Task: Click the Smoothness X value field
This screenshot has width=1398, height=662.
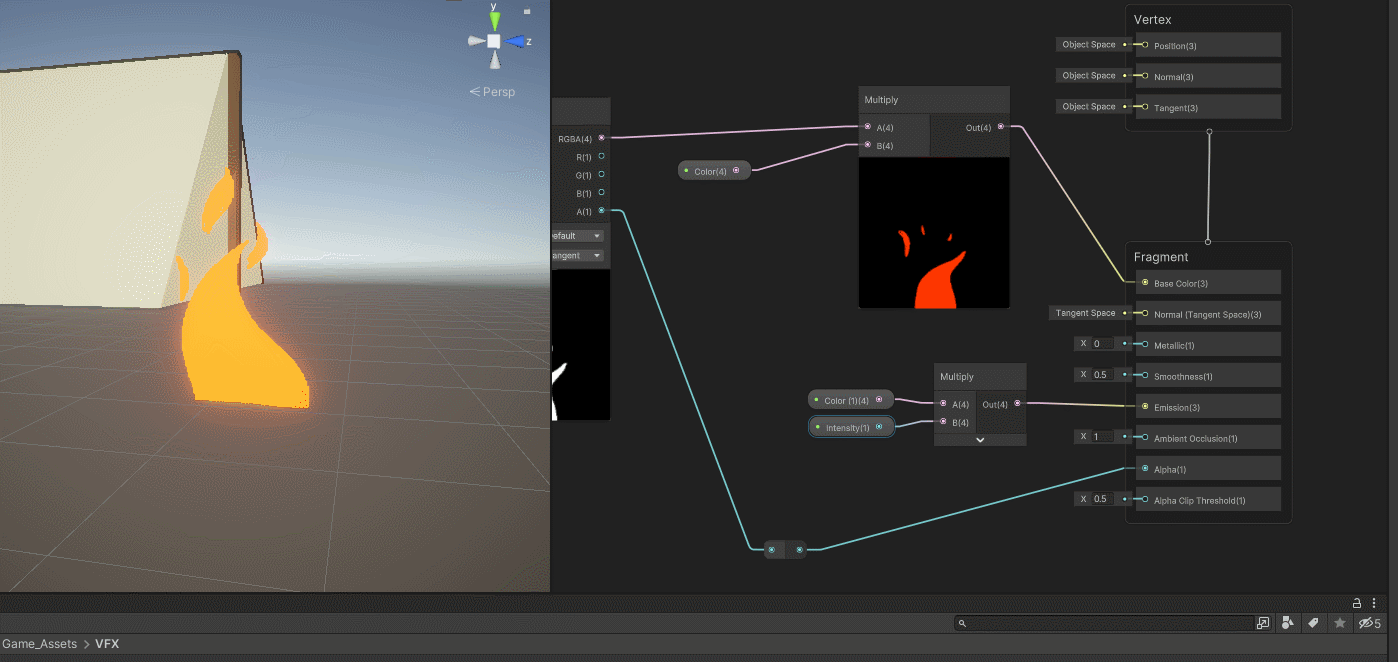Action: tap(1103, 374)
